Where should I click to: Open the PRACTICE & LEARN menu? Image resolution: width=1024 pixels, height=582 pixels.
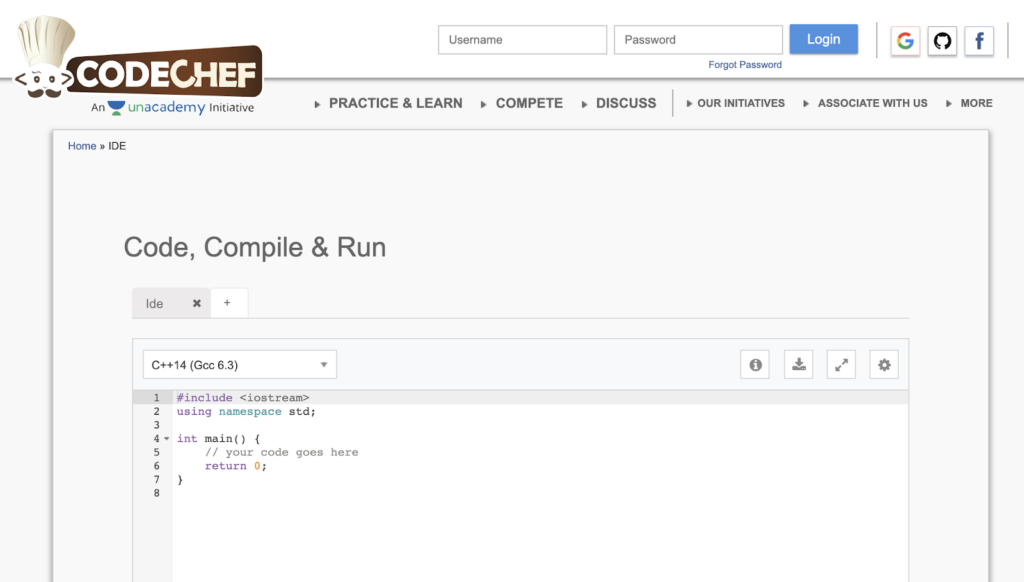tap(395, 103)
